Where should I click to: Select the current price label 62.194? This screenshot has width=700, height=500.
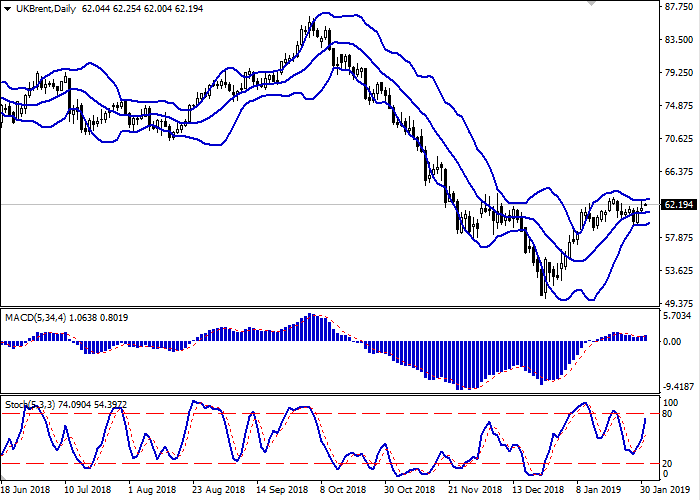point(679,205)
